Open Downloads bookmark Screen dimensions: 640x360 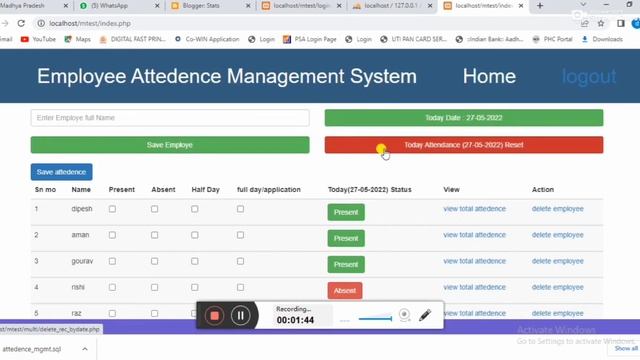pyautogui.click(x=602, y=39)
